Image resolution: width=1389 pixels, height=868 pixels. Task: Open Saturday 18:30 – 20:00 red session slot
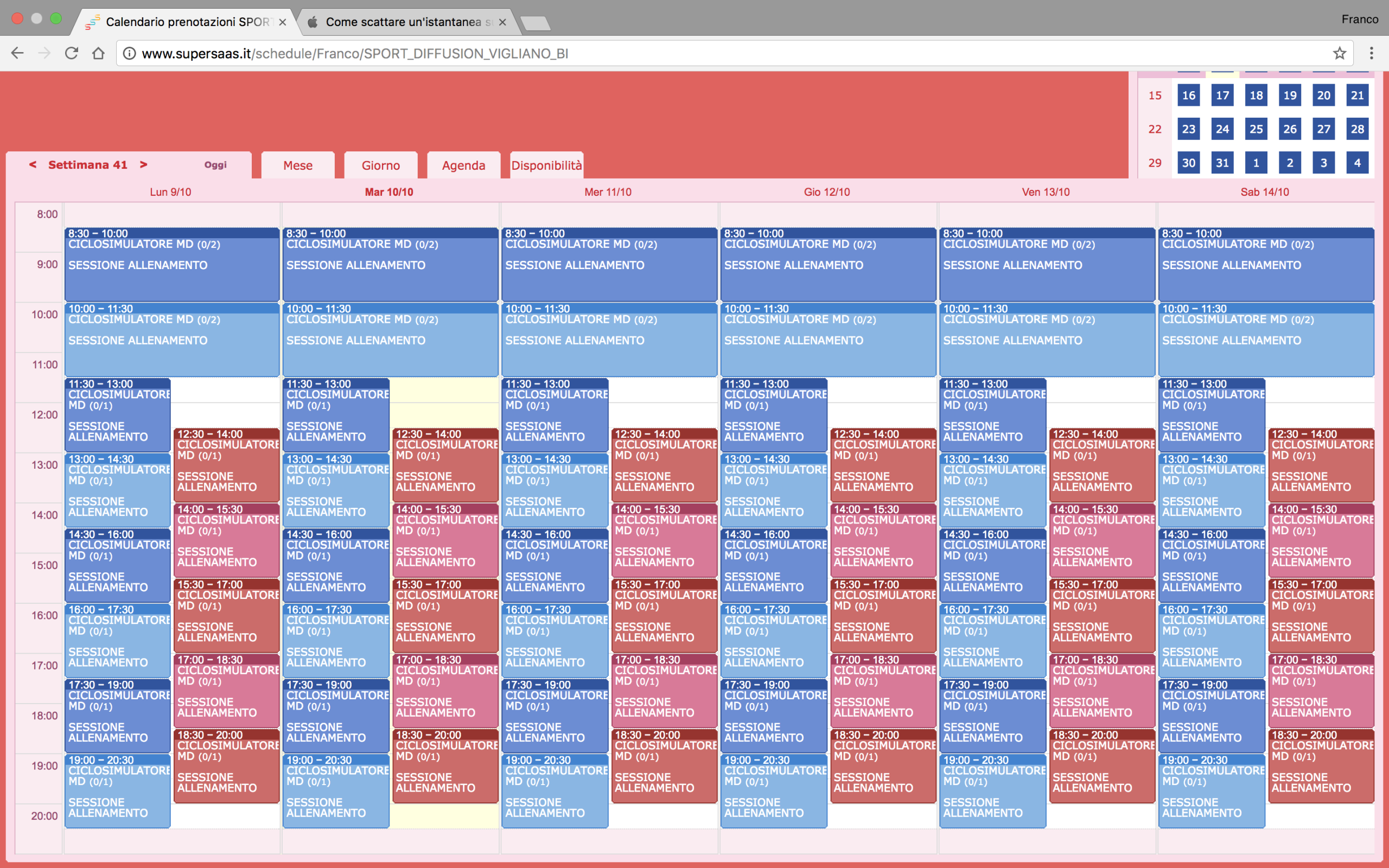(x=1321, y=767)
